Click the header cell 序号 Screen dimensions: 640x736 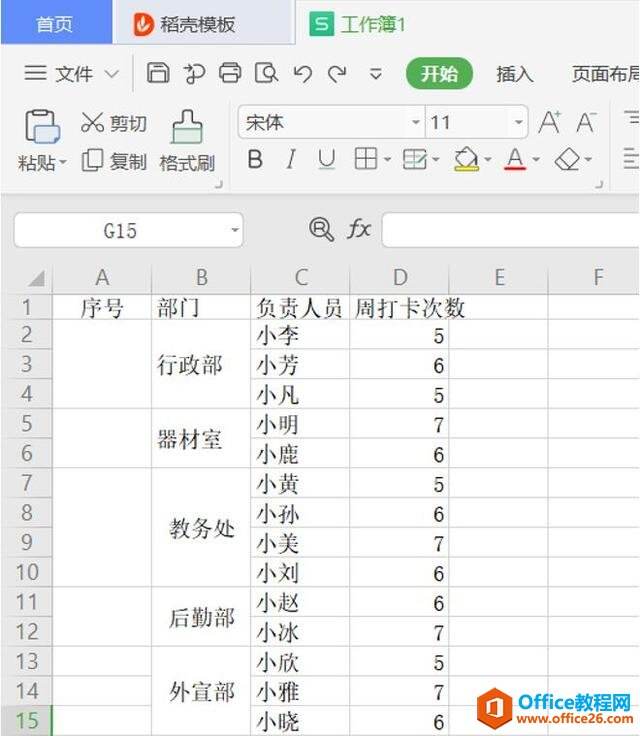coord(102,308)
